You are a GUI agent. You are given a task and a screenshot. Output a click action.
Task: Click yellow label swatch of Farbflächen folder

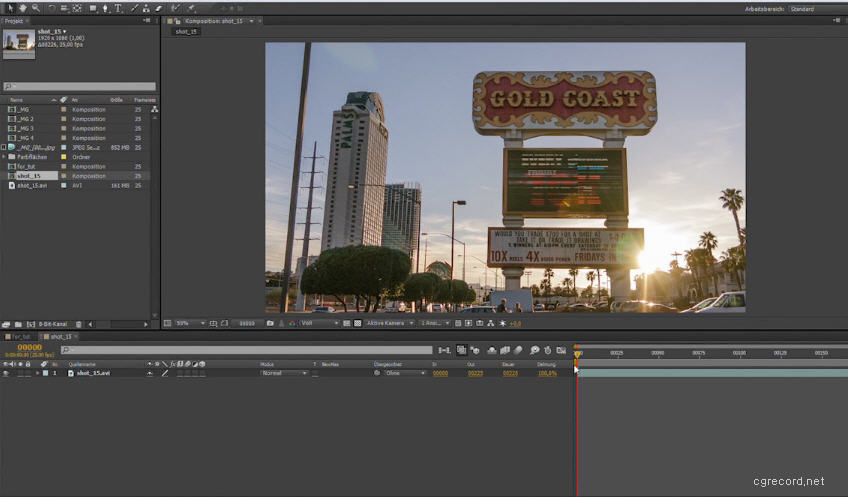point(63,157)
